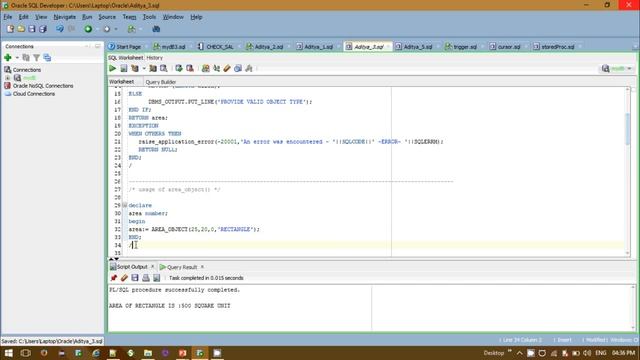Image resolution: width=640 pixels, height=360 pixels.
Task: Click the New file icon in main toolbar
Action: coord(10,29)
